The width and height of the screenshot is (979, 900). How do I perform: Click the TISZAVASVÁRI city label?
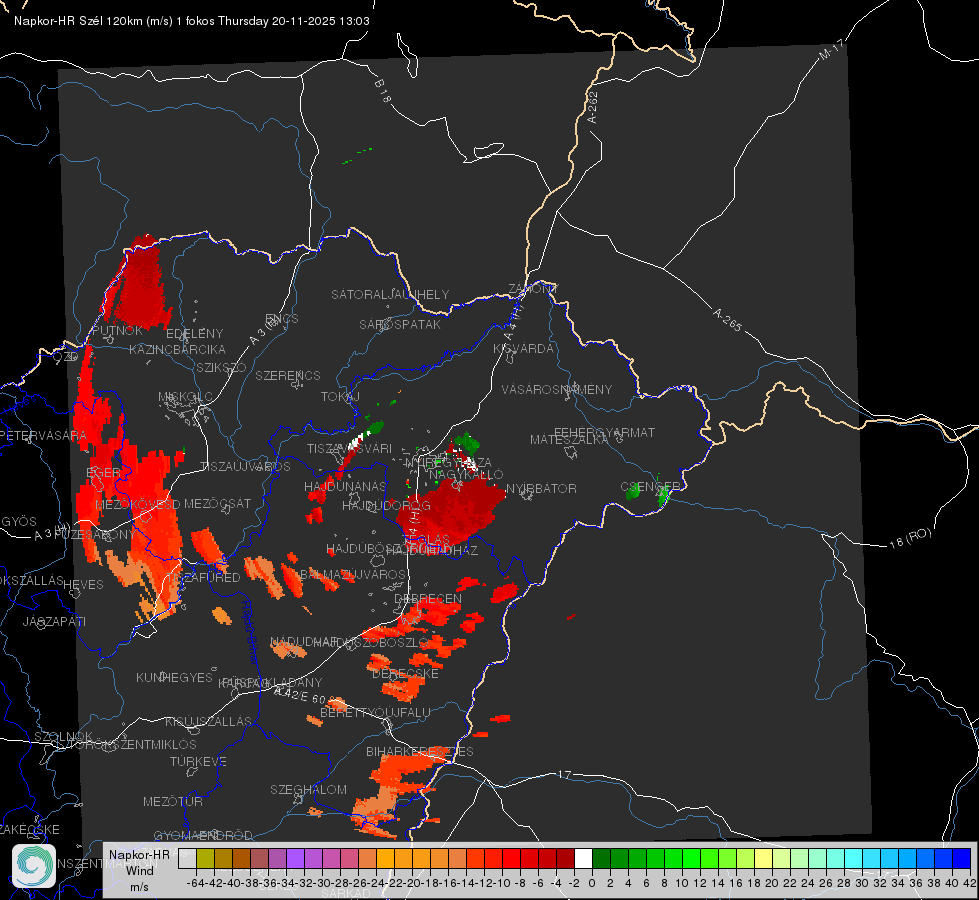(x=350, y=449)
